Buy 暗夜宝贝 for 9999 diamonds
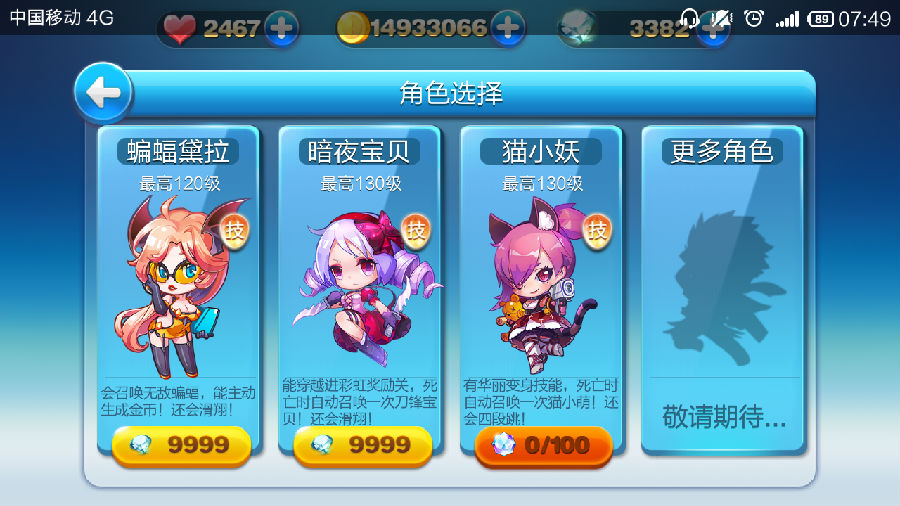 (362, 445)
